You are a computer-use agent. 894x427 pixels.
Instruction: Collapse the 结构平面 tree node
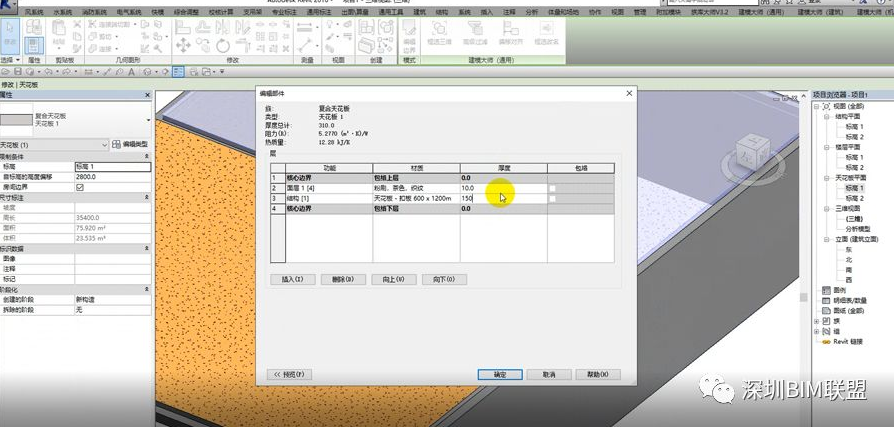(827, 117)
